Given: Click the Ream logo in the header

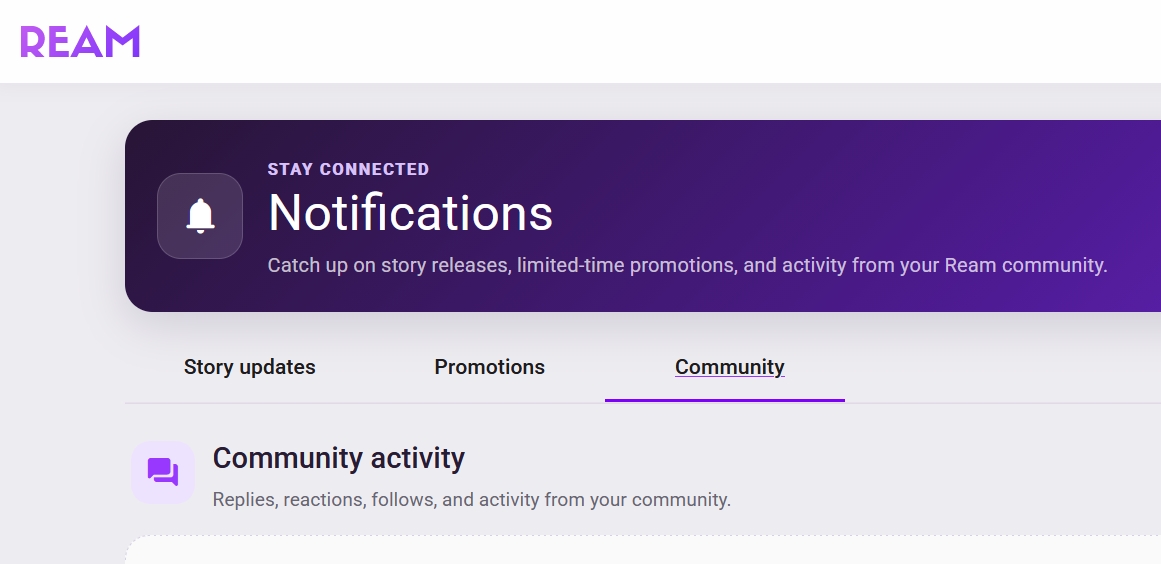Looking at the screenshot, I should pos(80,41).
